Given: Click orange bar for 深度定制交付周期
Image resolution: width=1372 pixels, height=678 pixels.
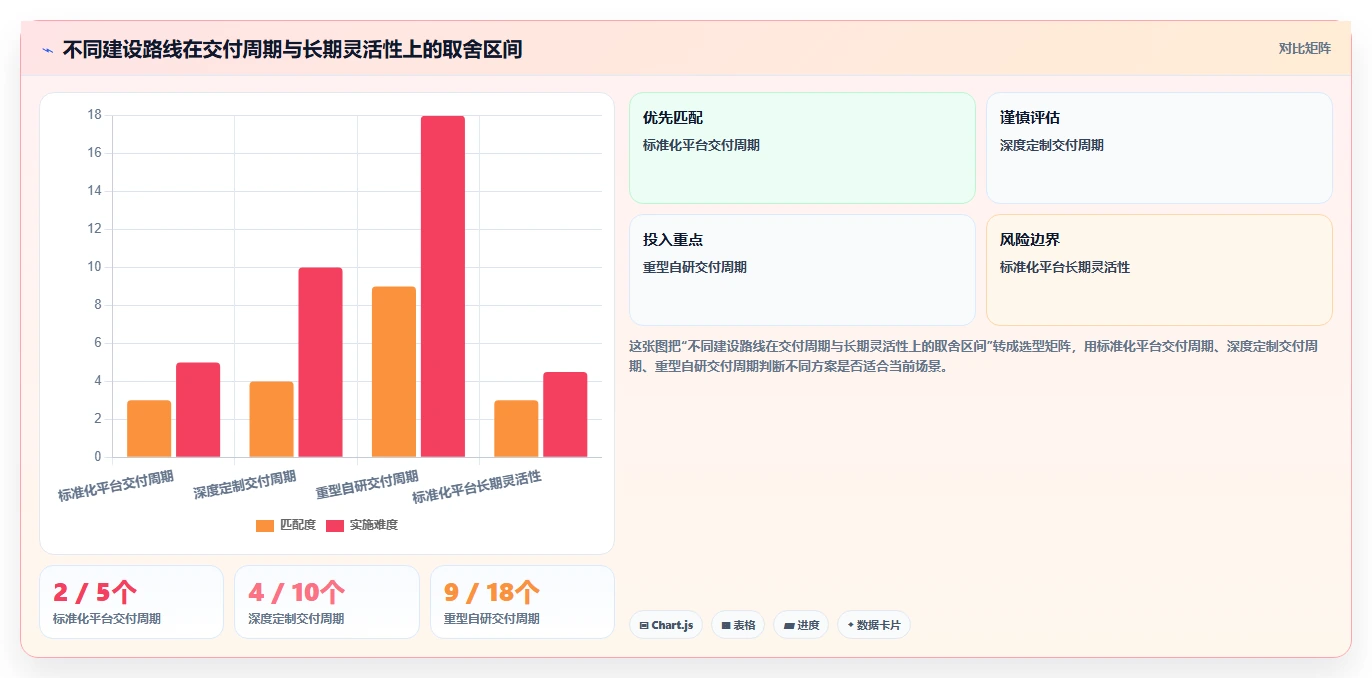Looking at the screenshot, I should click(x=271, y=419).
